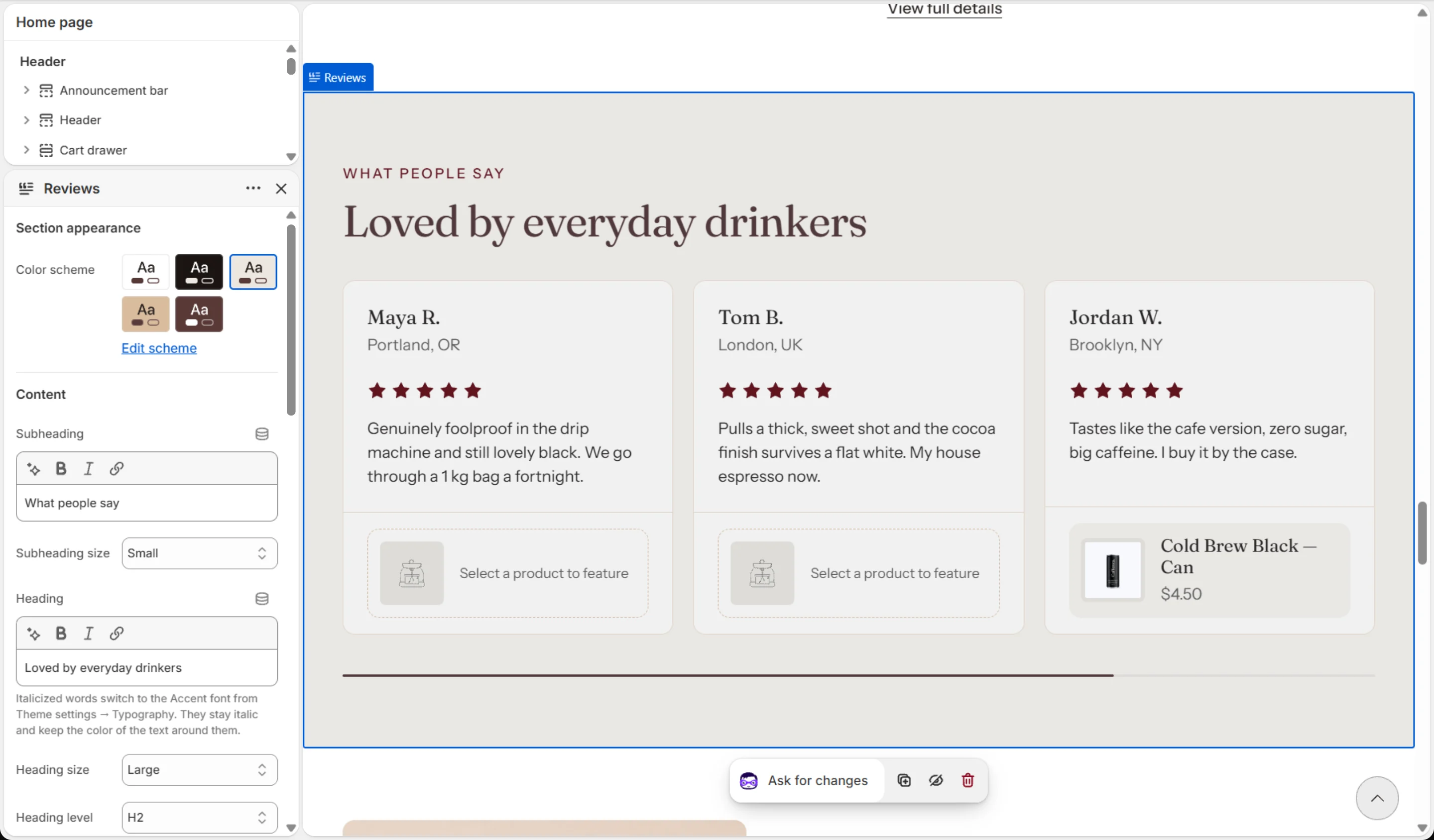Delete Reviews section with trash icon
Image resolution: width=1434 pixels, height=840 pixels.
tap(968, 781)
